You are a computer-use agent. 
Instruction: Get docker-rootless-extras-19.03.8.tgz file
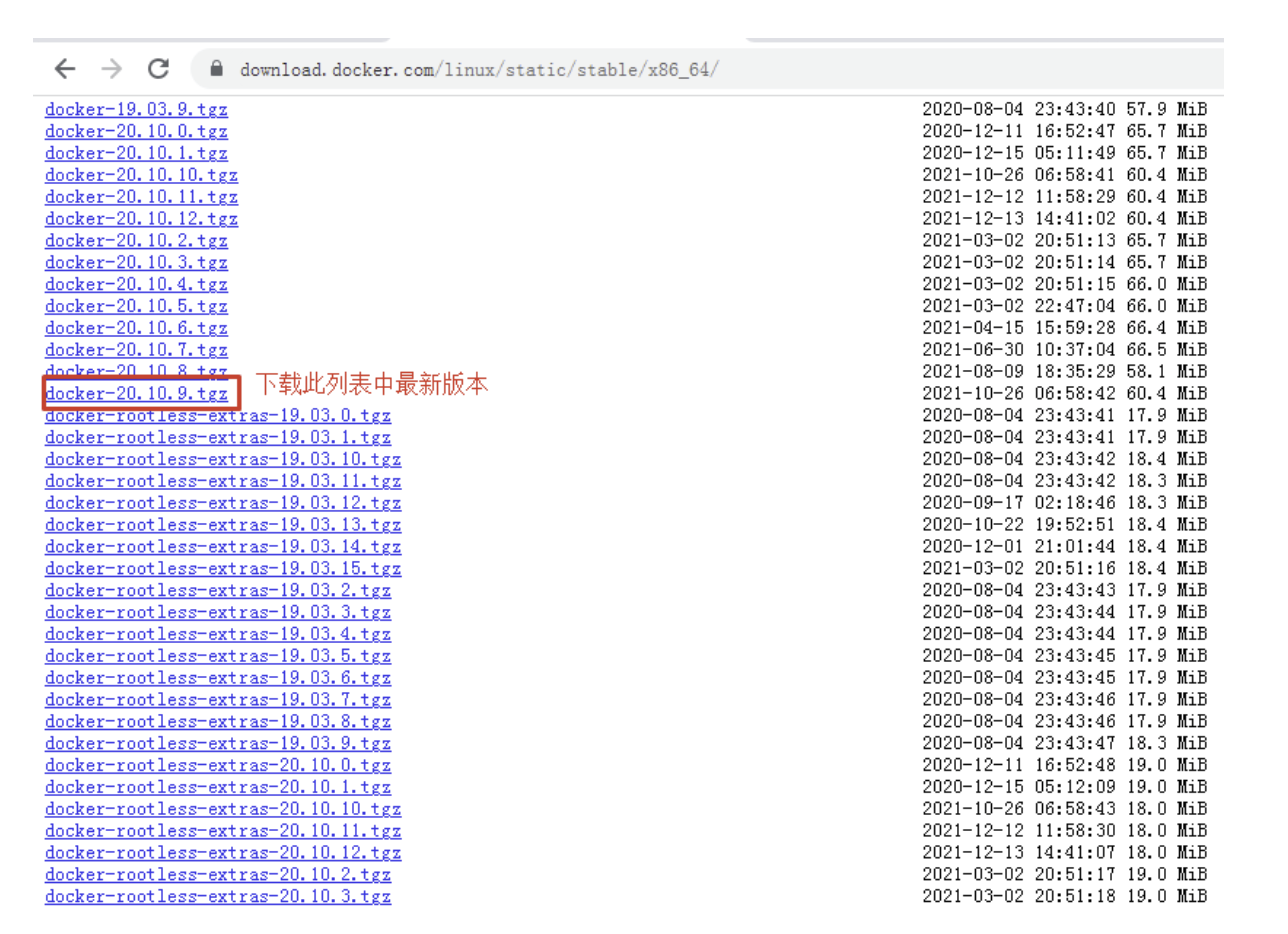coord(218,722)
